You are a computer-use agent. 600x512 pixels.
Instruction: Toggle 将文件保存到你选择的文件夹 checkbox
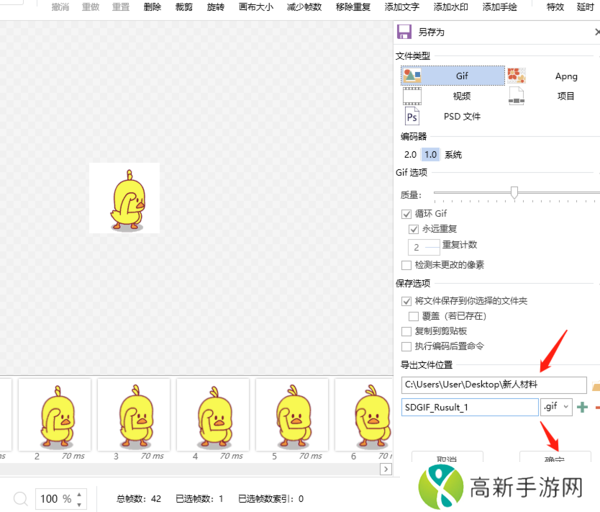(406, 301)
